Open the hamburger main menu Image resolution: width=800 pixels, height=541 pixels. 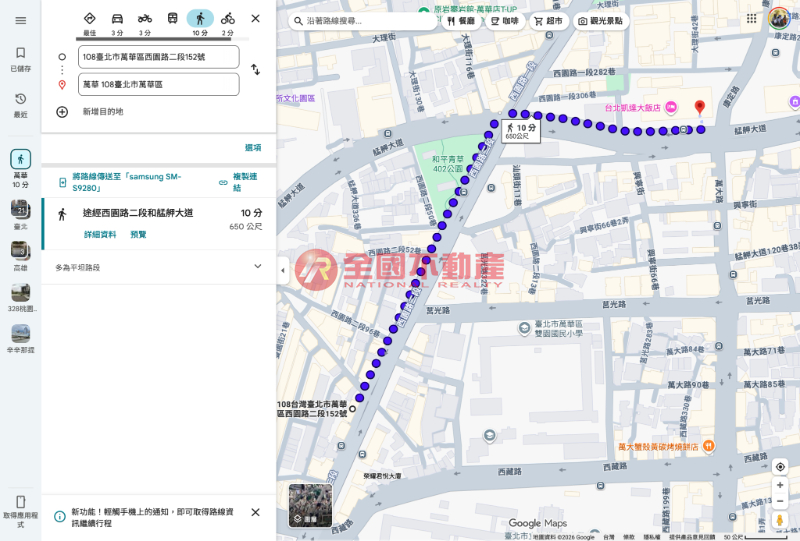tap(20, 20)
